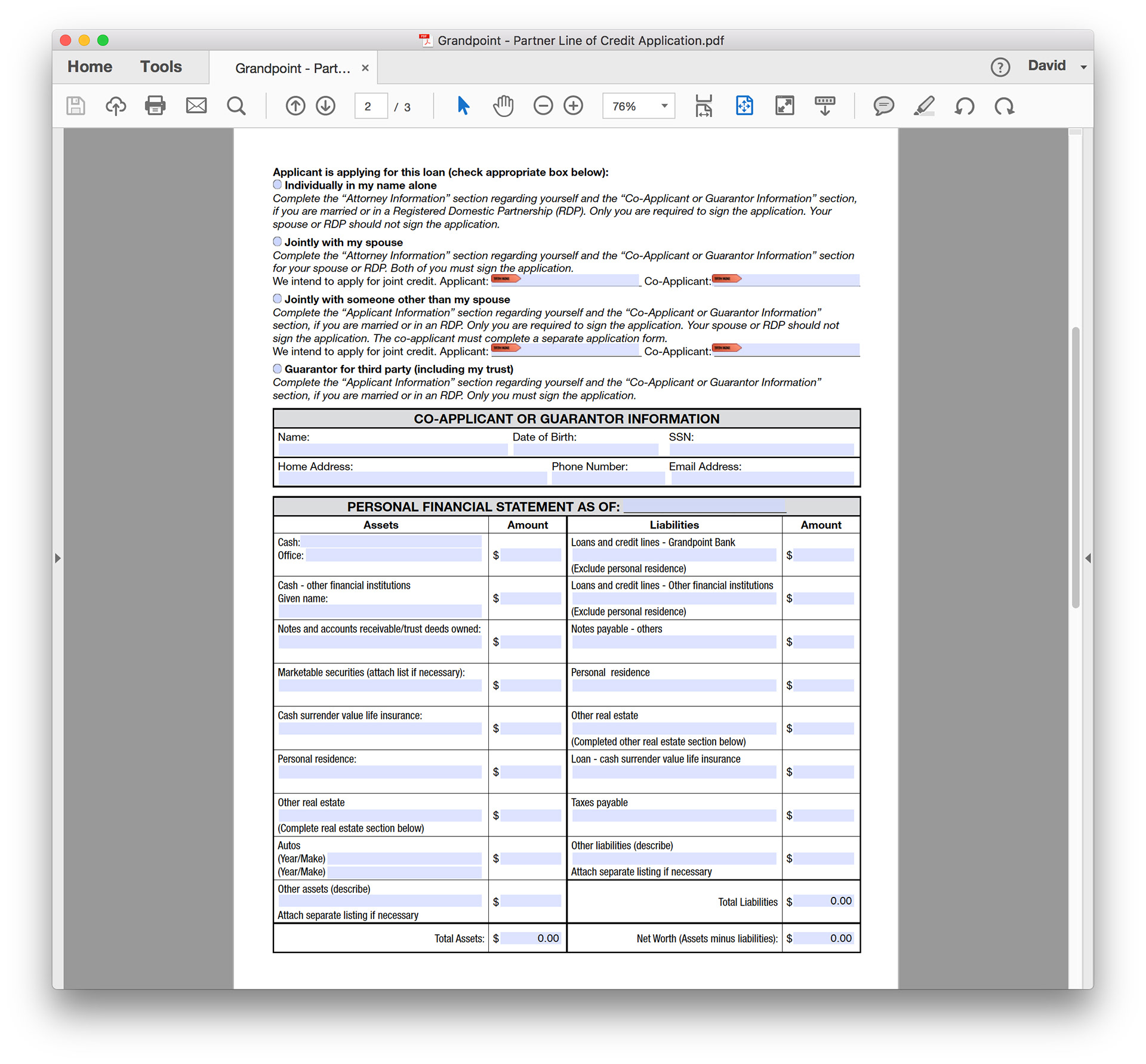Select 'Jointly with someone other than my spouse'

click(278, 299)
